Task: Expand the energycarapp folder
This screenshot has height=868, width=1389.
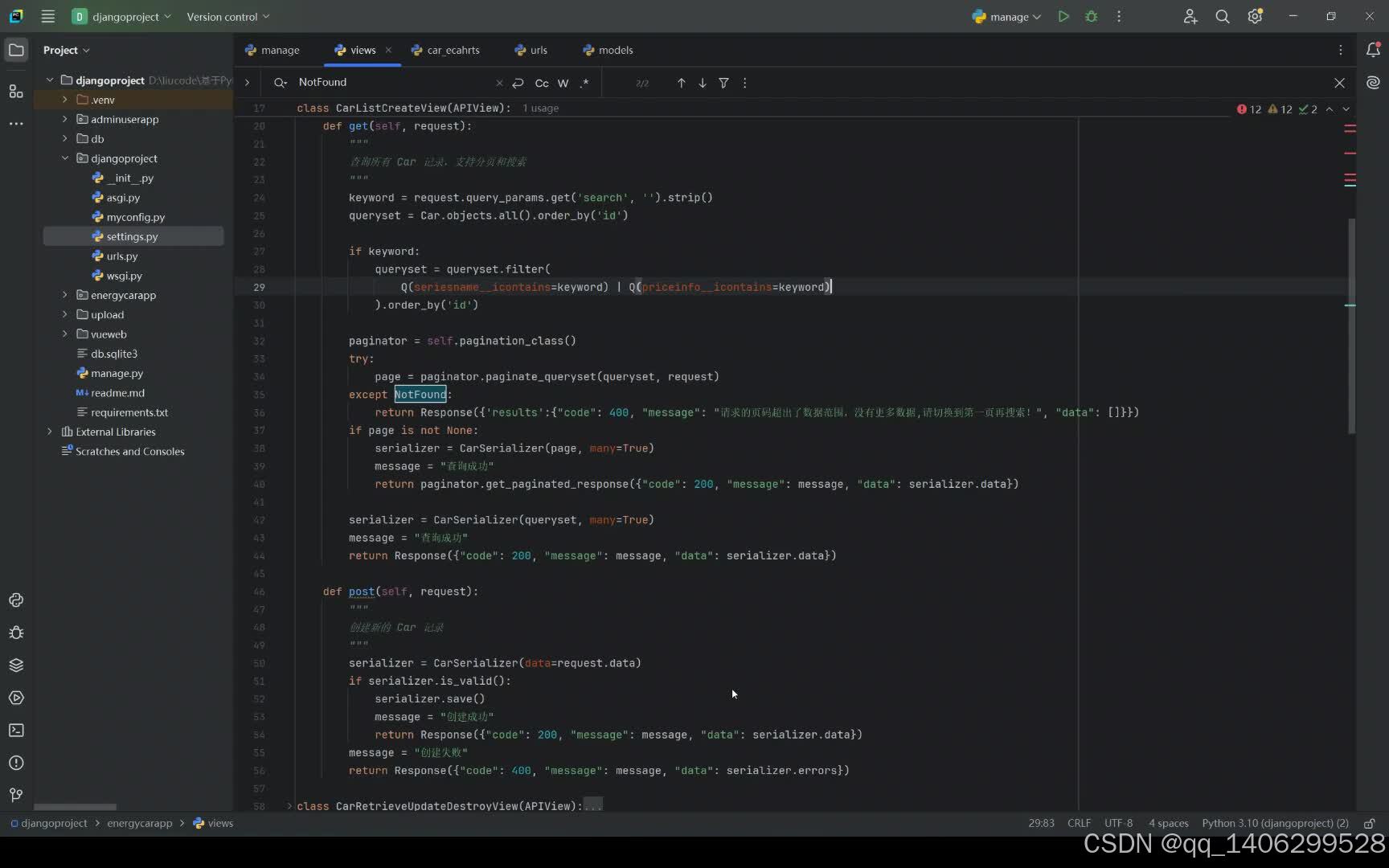Action: click(x=65, y=295)
